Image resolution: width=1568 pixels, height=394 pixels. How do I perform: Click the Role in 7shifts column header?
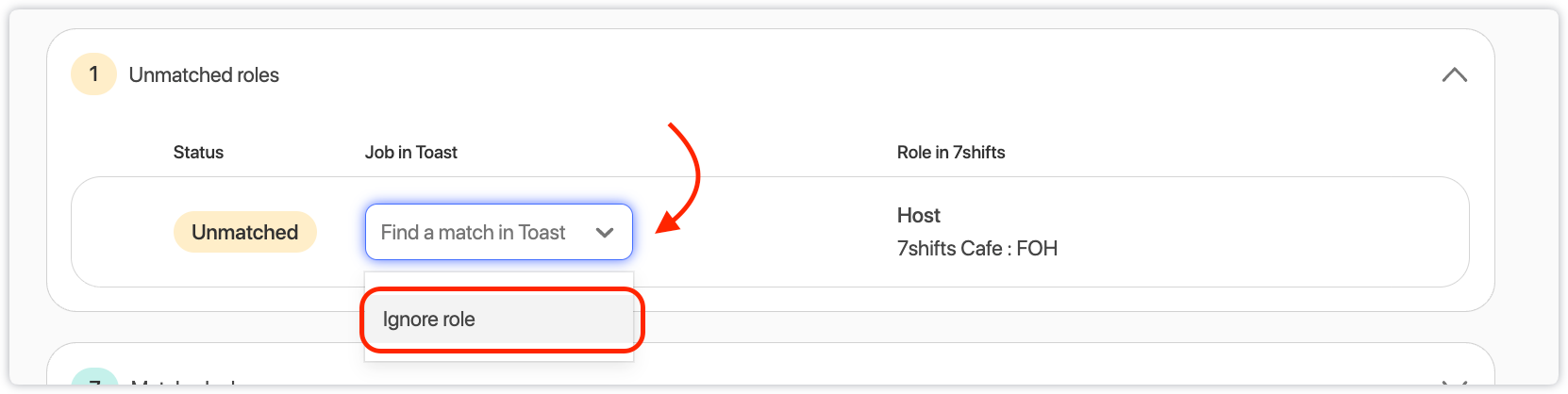950,153
